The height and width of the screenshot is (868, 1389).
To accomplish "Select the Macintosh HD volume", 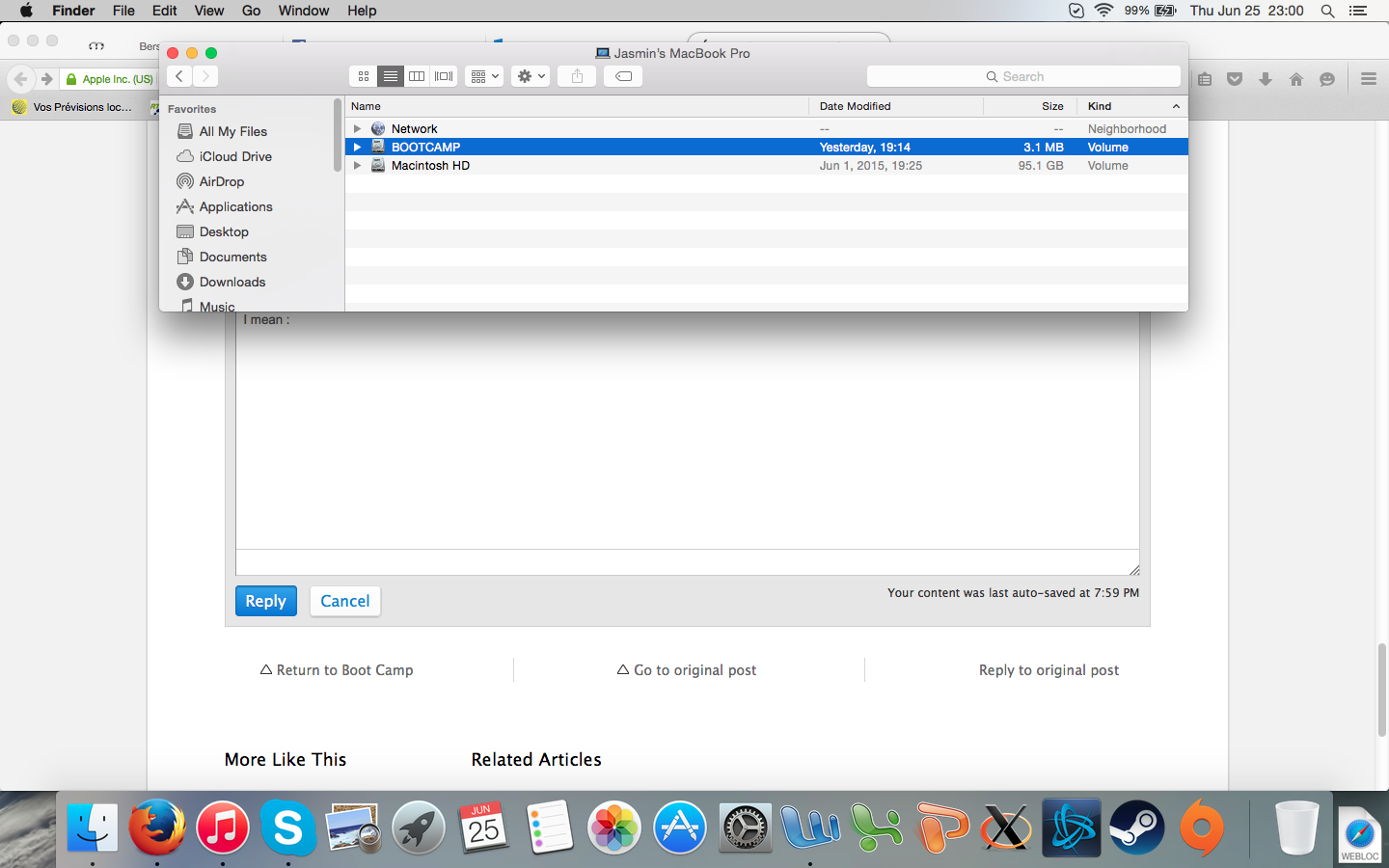I will pos(766,165).
